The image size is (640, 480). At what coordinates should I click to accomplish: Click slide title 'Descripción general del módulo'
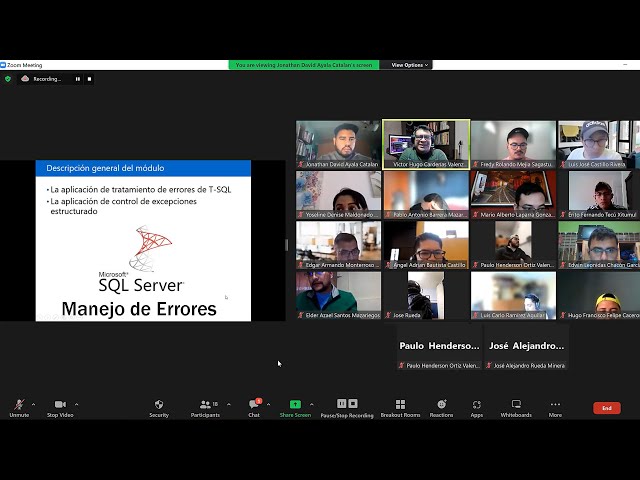(105, 168)
